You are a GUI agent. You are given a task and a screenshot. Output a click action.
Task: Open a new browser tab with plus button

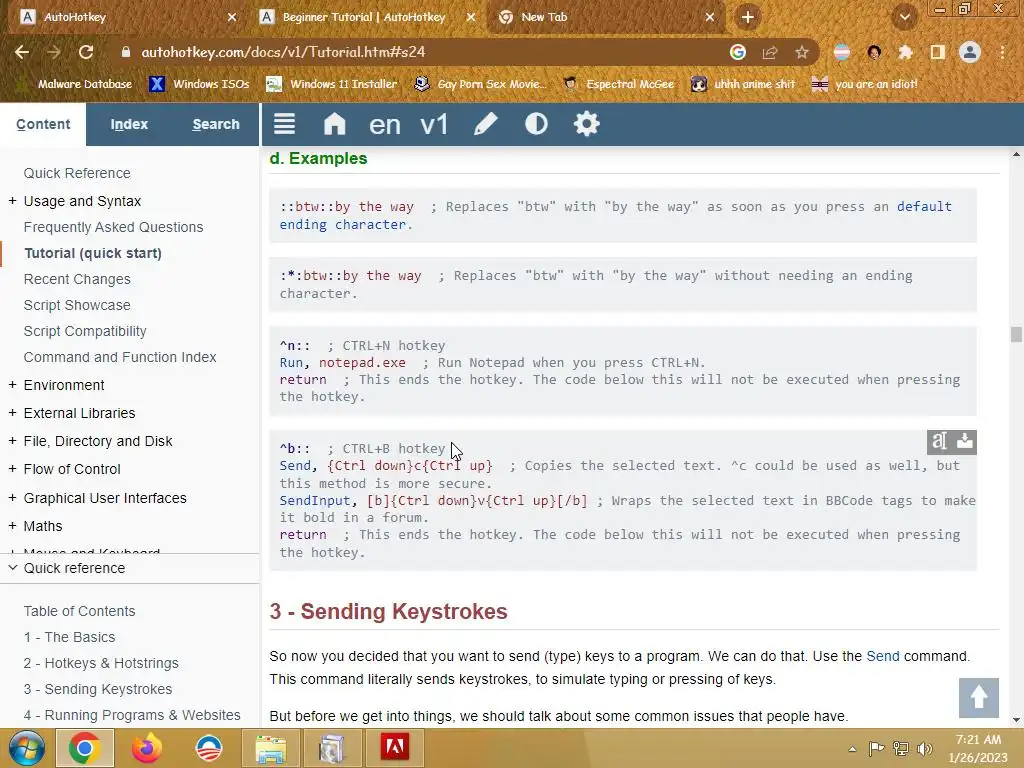748,17
